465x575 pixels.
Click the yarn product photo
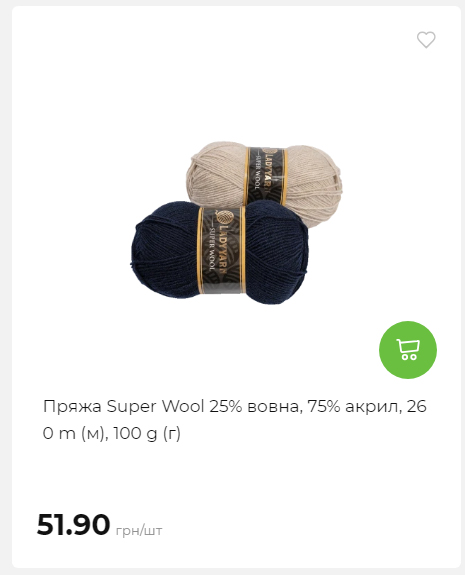click(237, 223)
